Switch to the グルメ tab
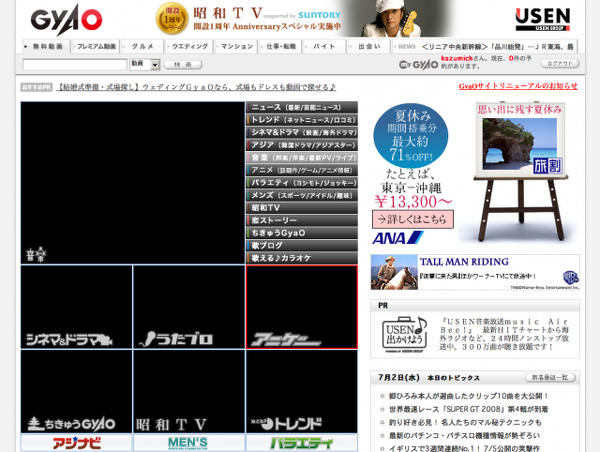The image size is (600, 452). pyautogui.click(x=142, y=46)
